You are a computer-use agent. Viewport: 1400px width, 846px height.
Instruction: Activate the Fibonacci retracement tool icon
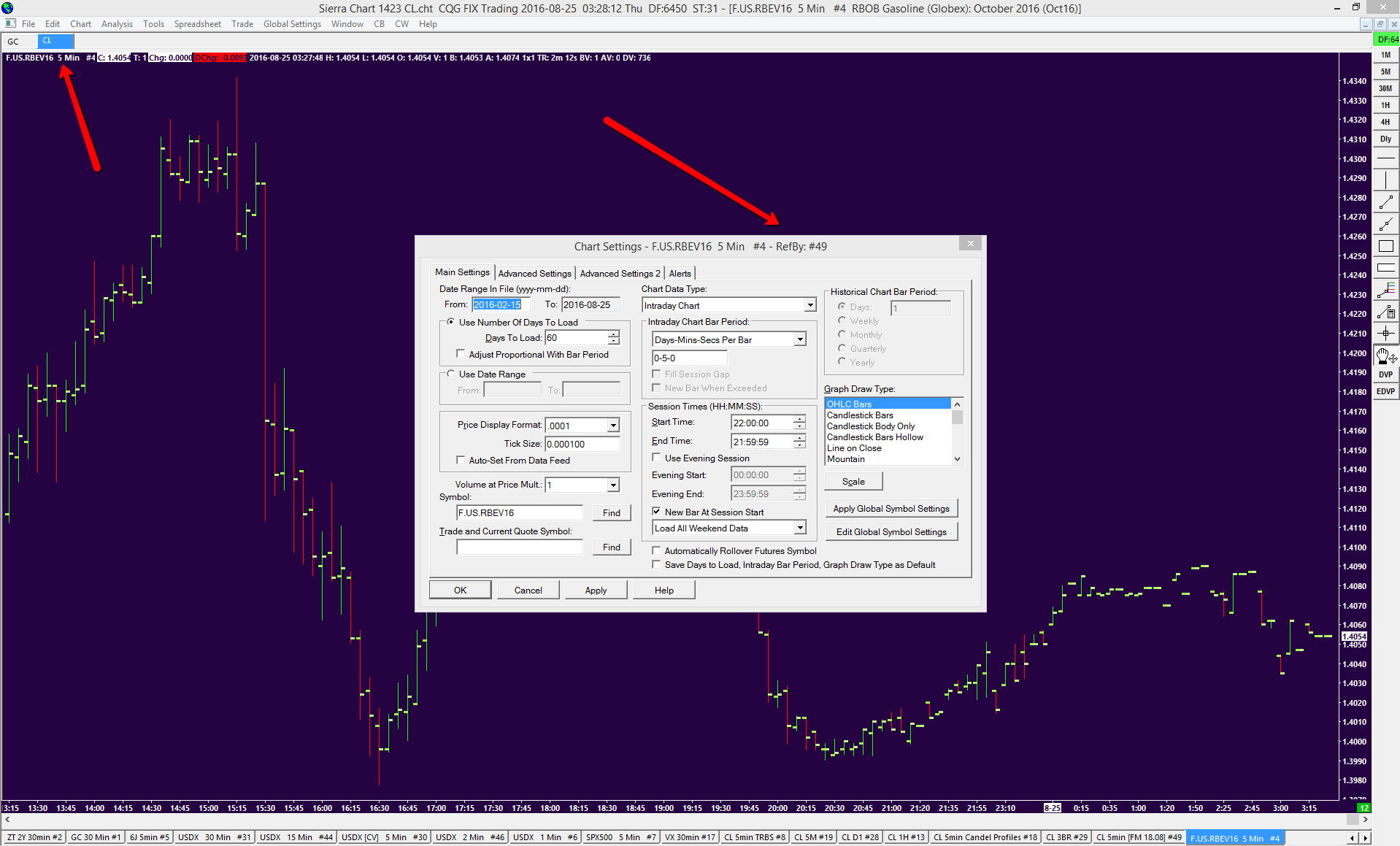1385,291
